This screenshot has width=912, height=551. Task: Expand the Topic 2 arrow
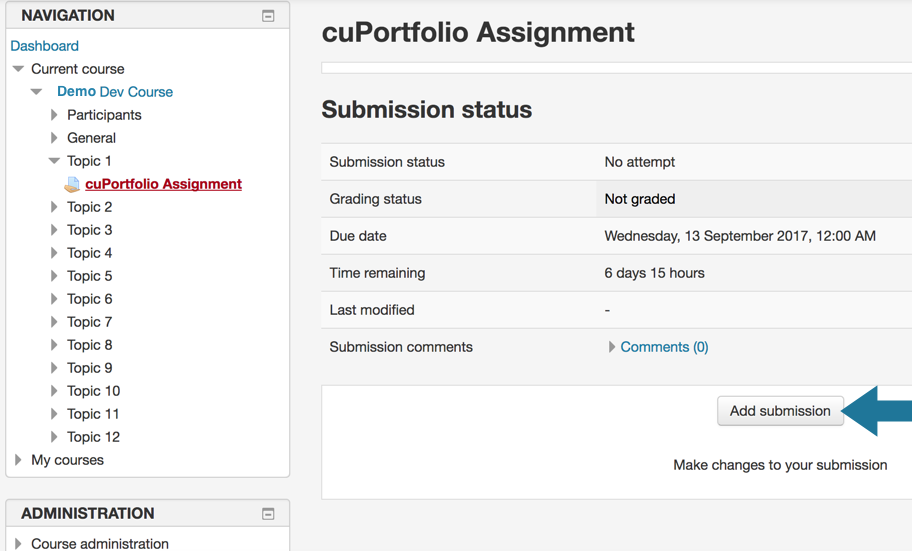click(54, 207)
